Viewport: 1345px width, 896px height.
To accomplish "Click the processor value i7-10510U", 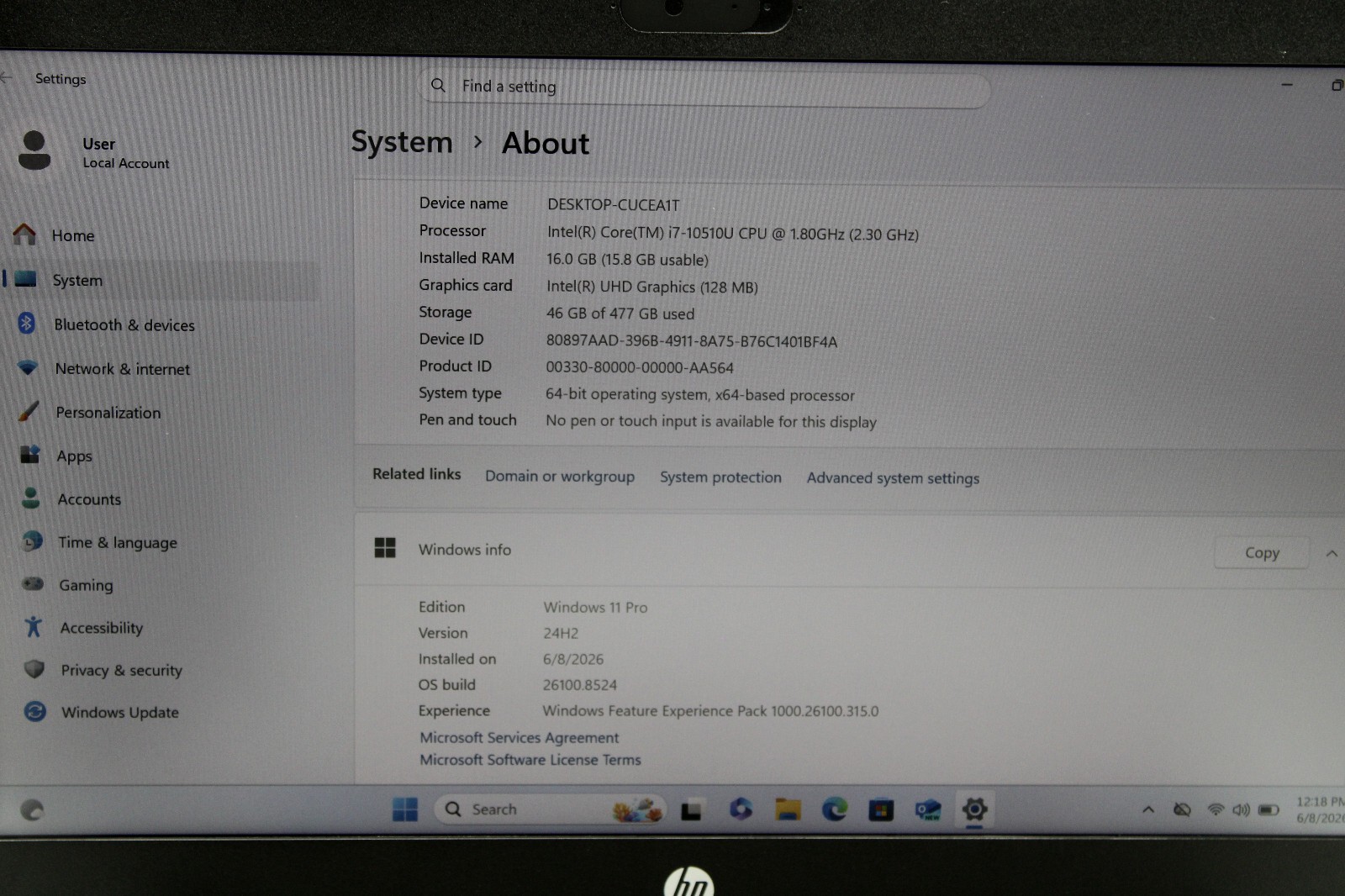I will (733, 234).
